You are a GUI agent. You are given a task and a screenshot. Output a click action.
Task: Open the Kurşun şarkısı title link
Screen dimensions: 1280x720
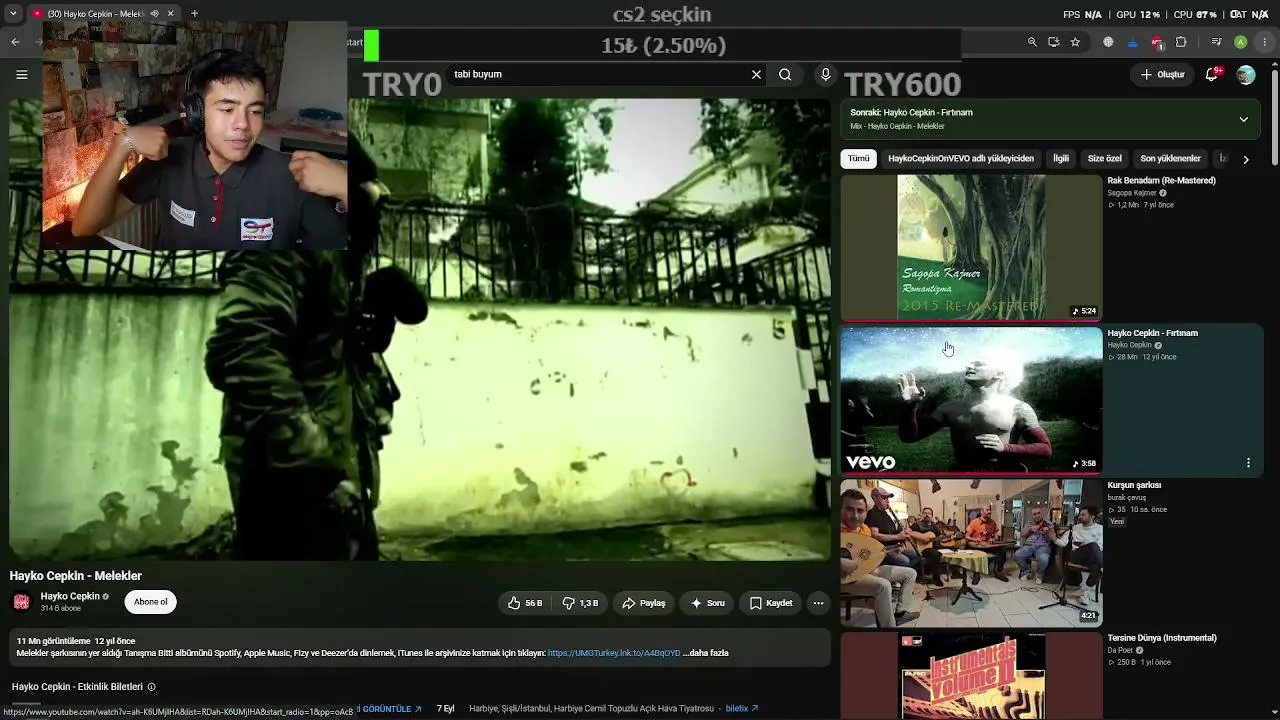(1134, 485)
